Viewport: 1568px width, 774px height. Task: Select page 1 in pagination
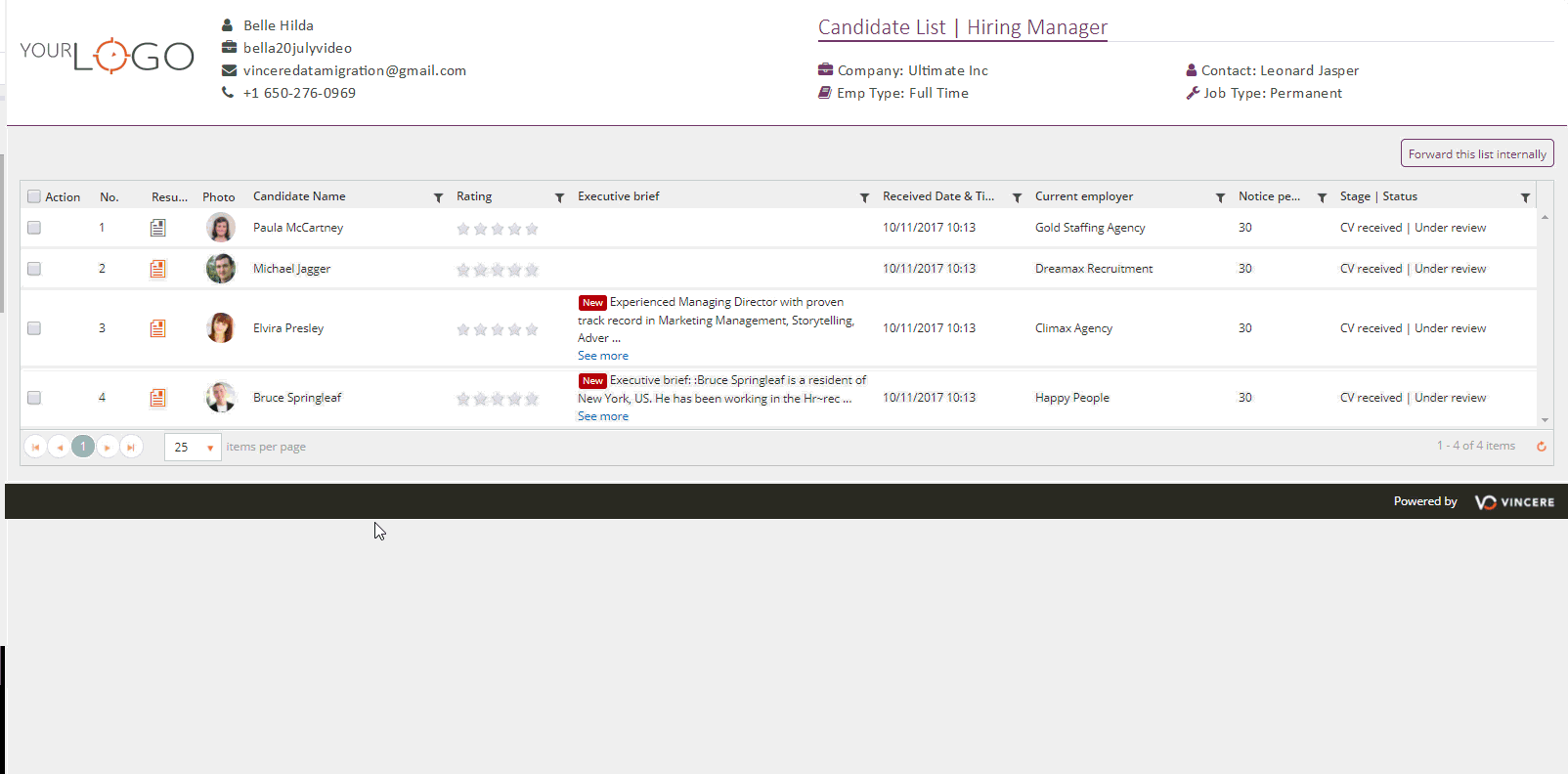tap(83, 447)
